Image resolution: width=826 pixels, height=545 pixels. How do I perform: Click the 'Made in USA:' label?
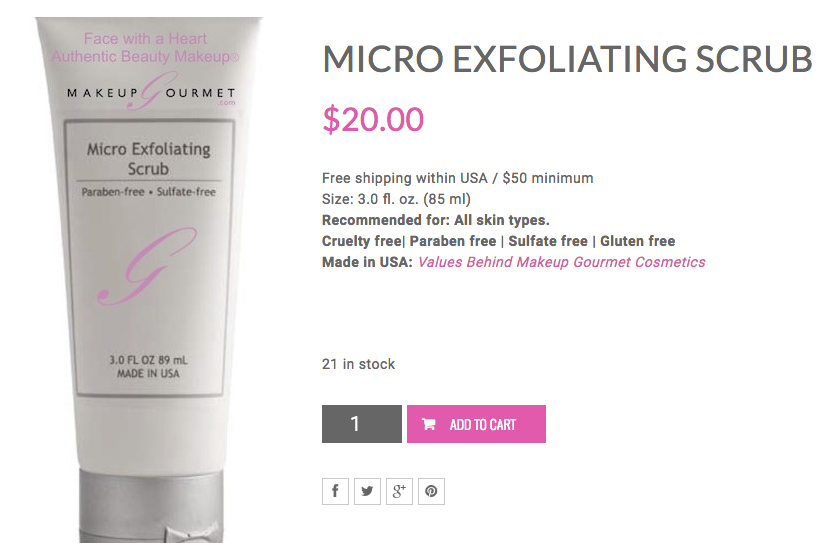tap(367, 262)
